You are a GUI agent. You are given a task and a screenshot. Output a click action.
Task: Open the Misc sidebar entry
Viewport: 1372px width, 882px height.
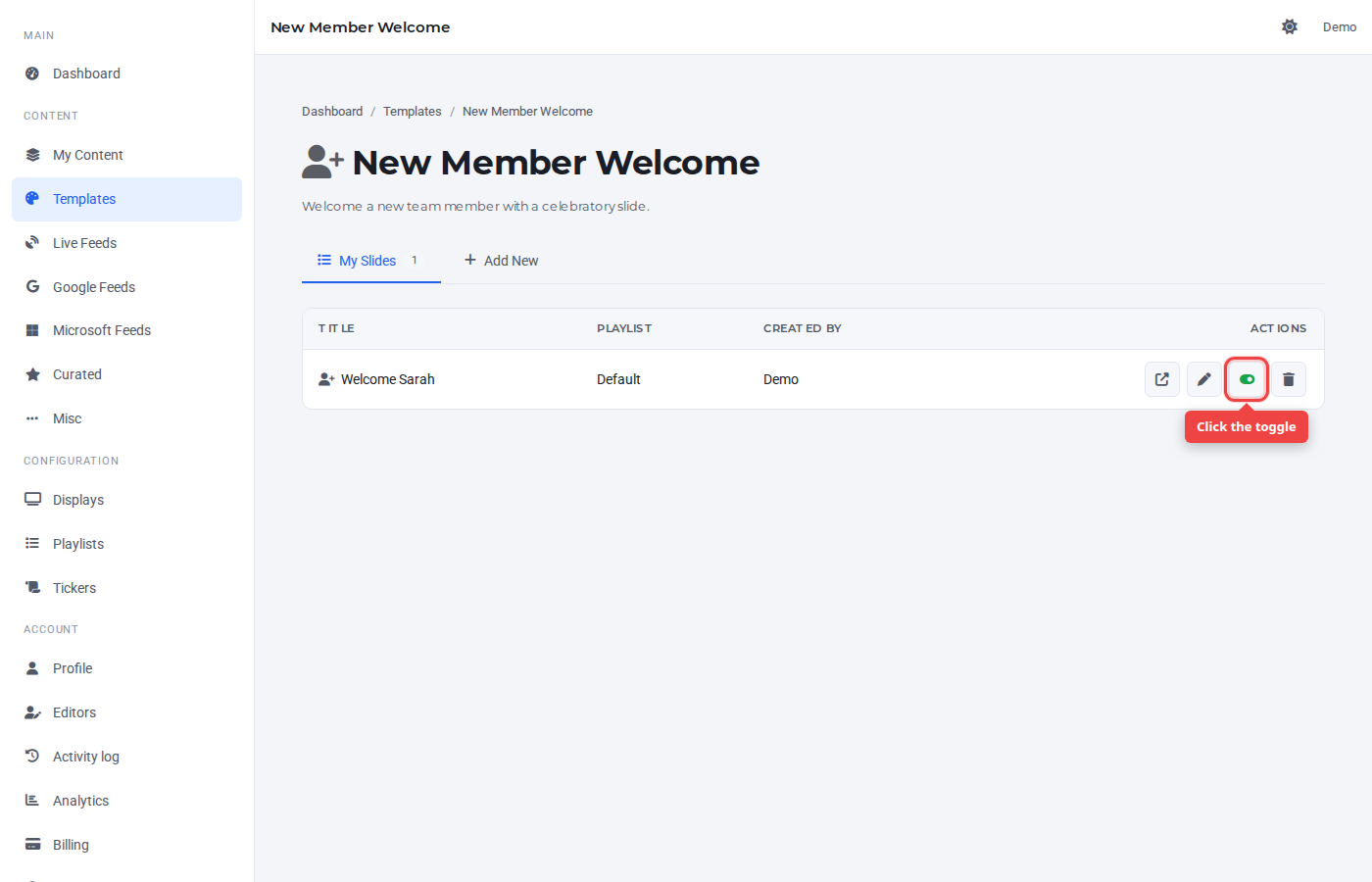click(126, 418)
